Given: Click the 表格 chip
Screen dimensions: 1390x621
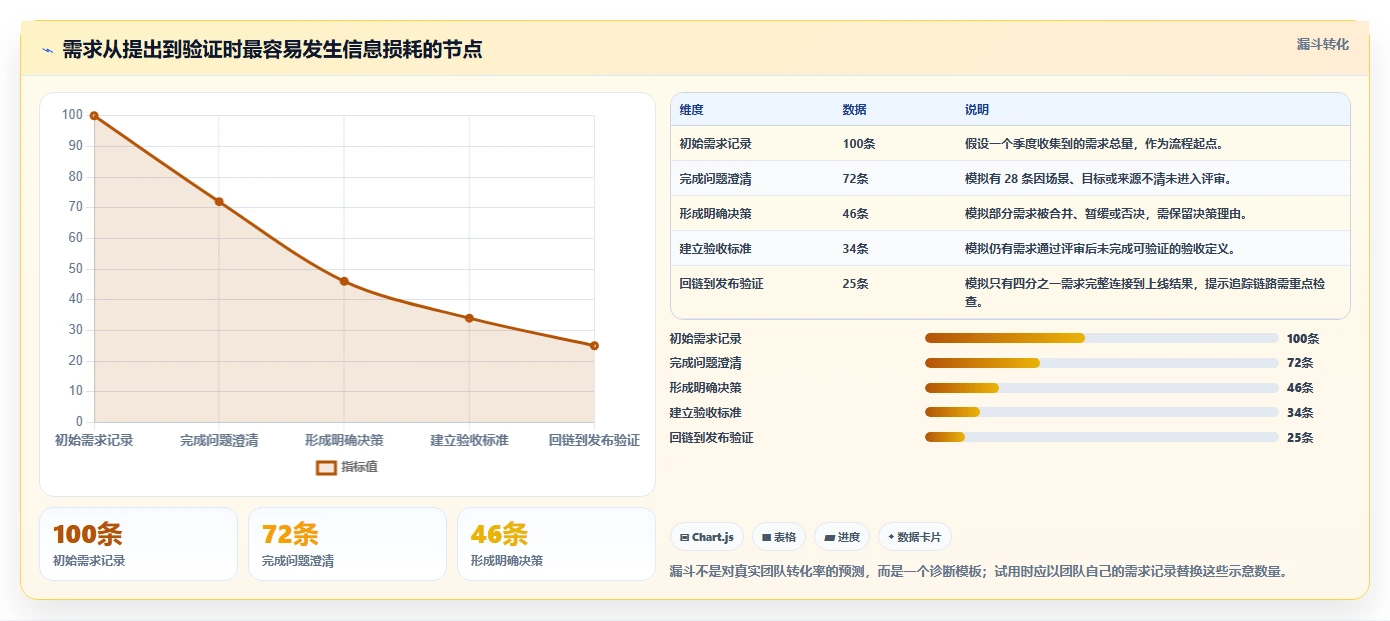Looking at the screenshot, I should coord(778,537).
